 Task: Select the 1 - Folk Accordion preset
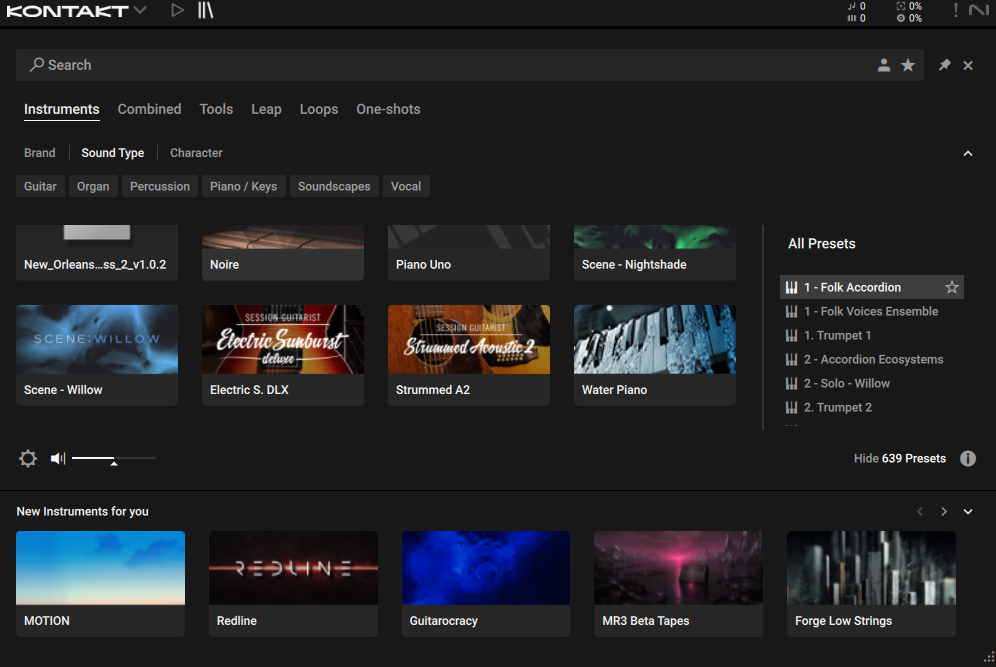tap(872, 287)
